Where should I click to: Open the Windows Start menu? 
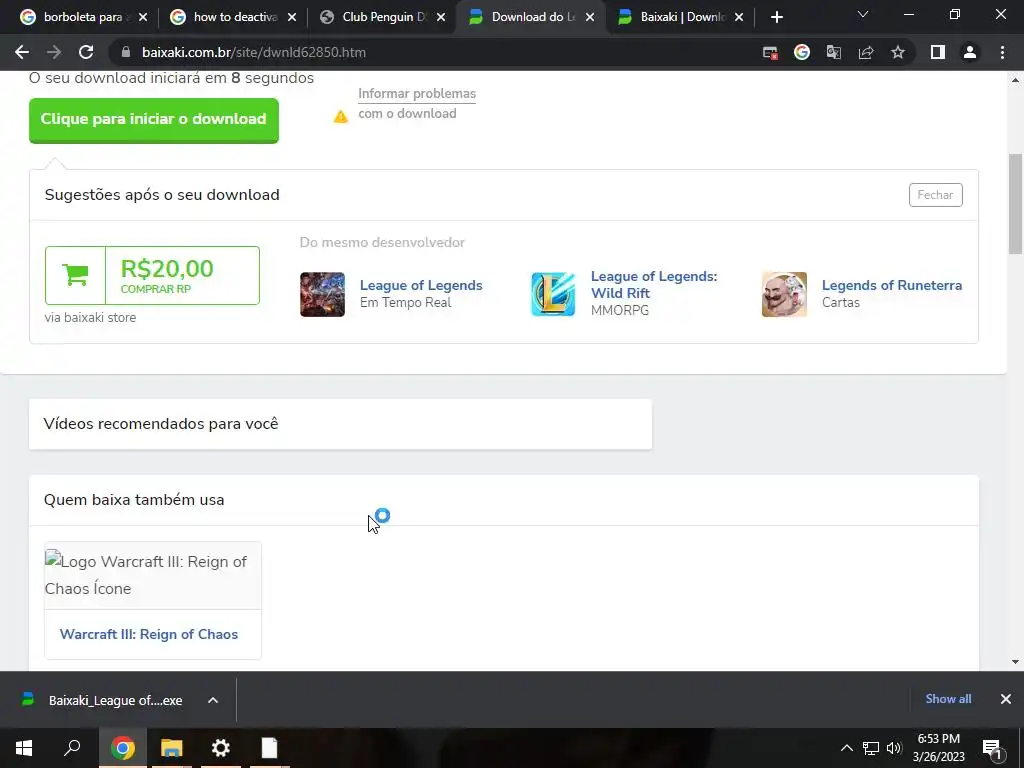pos(24,748)
